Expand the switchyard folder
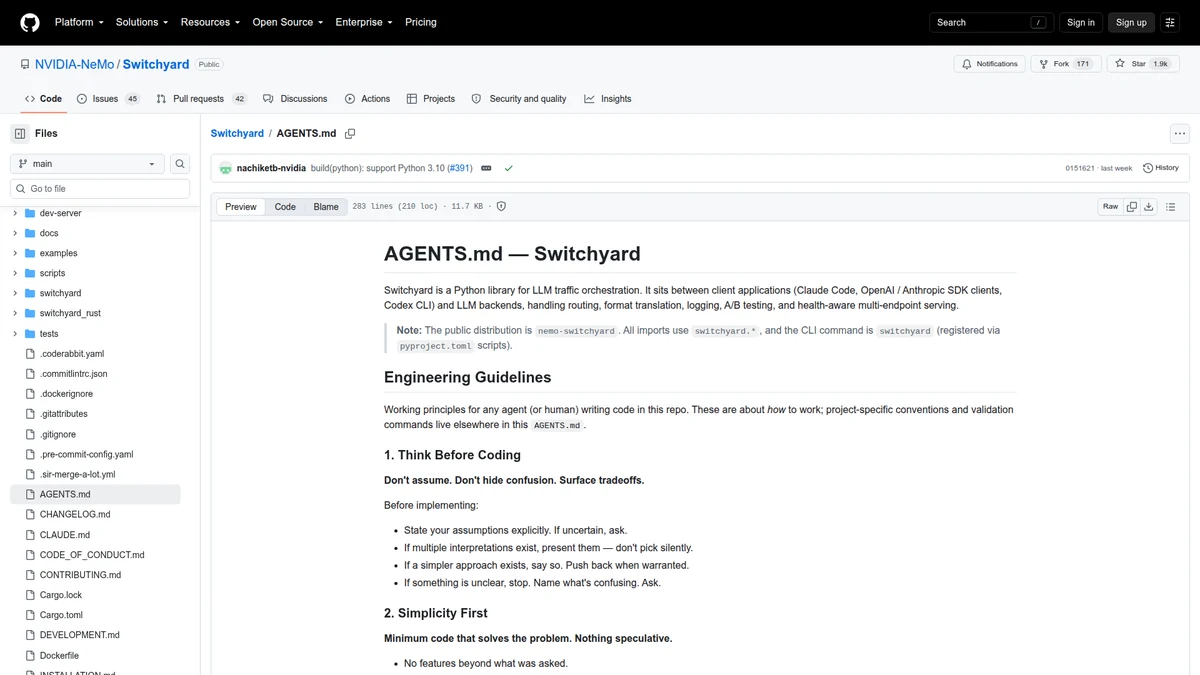 [15, 293]
